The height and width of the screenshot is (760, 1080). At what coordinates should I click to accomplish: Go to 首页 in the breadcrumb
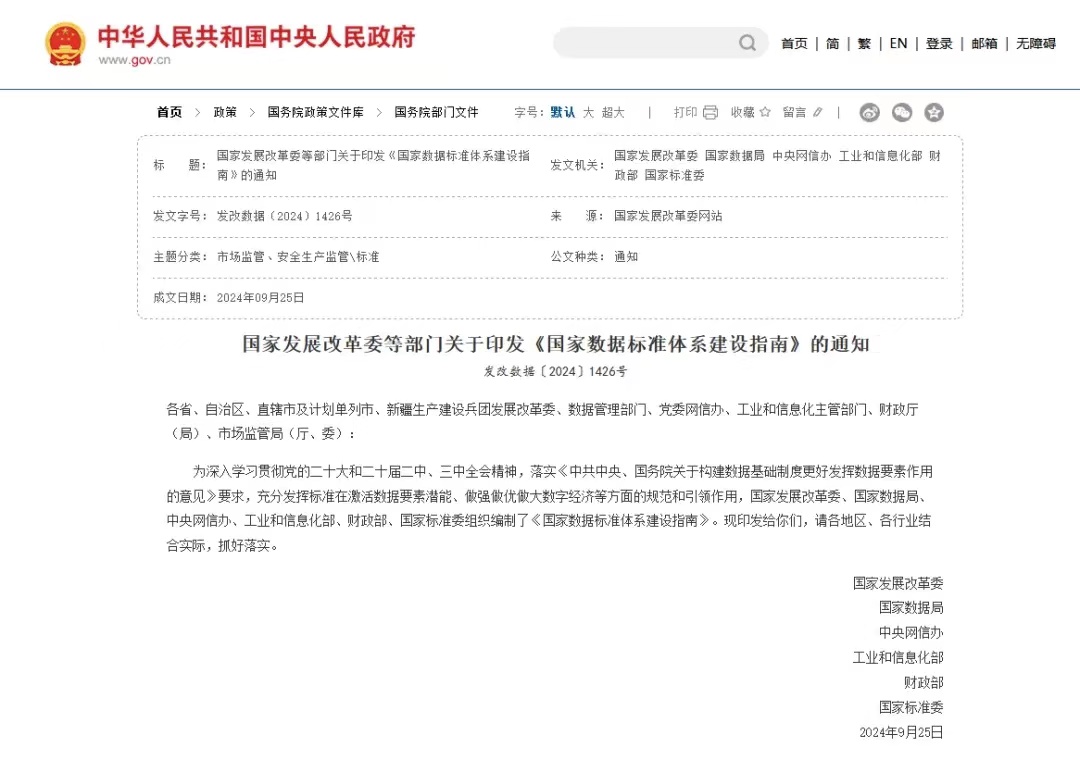click(169, 112)
